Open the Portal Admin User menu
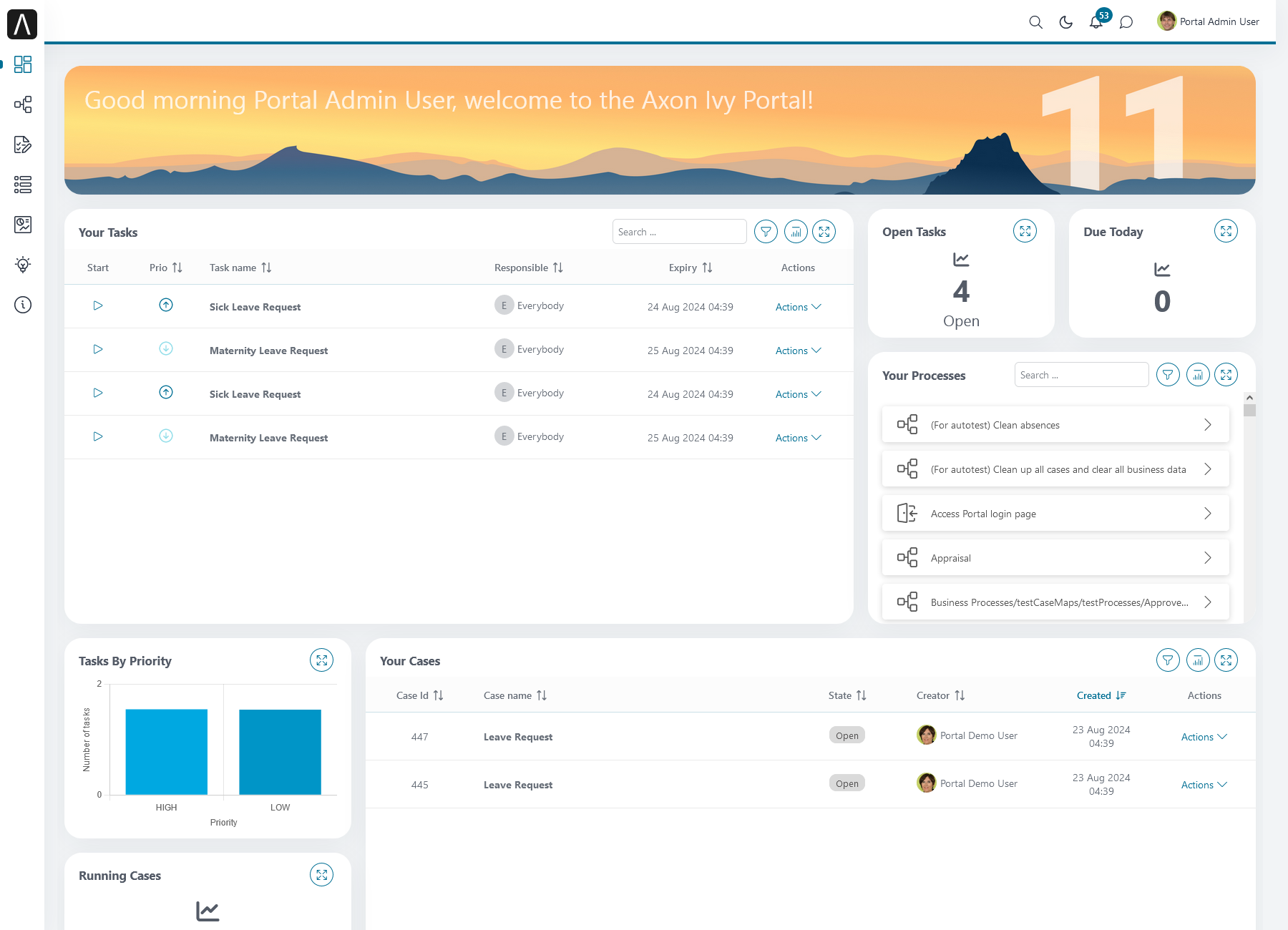This screenshot has height=930, width=1288. 1209,21
